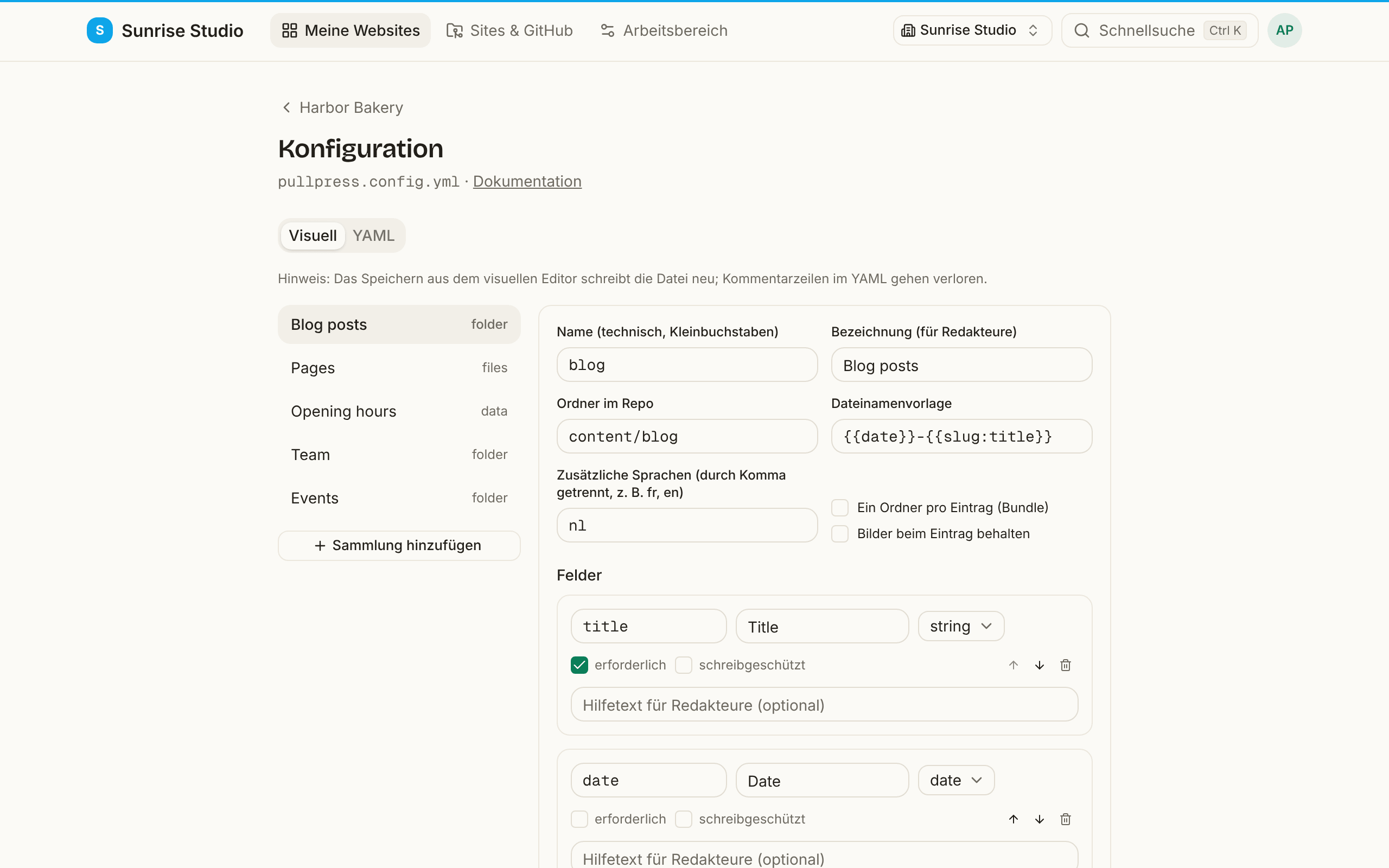1389x868 pixels.
Task: Open the string type dropdown
Action: (961, 626)
